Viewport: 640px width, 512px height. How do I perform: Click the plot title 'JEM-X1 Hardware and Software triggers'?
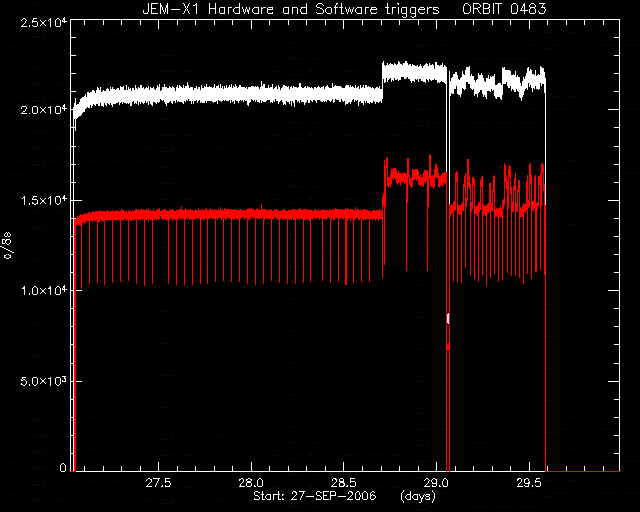click(291, 9)
